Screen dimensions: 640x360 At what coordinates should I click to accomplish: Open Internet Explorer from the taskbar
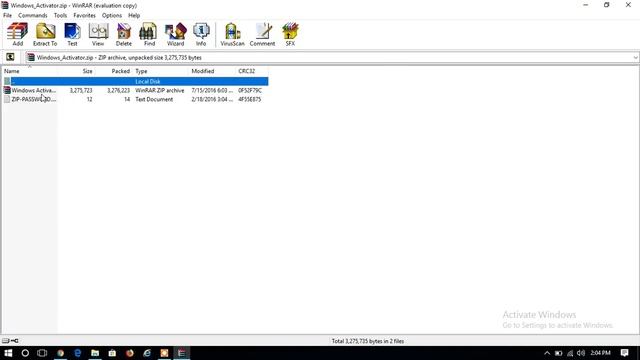[x=147, y=353]
